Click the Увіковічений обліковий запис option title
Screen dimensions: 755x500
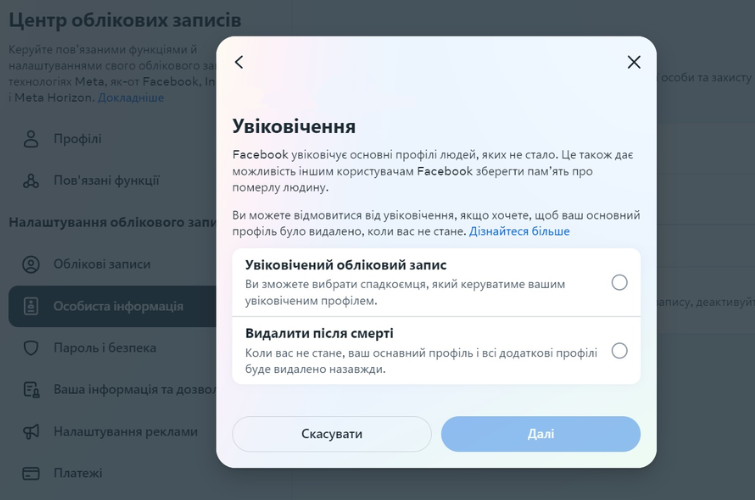coord(345,265)
